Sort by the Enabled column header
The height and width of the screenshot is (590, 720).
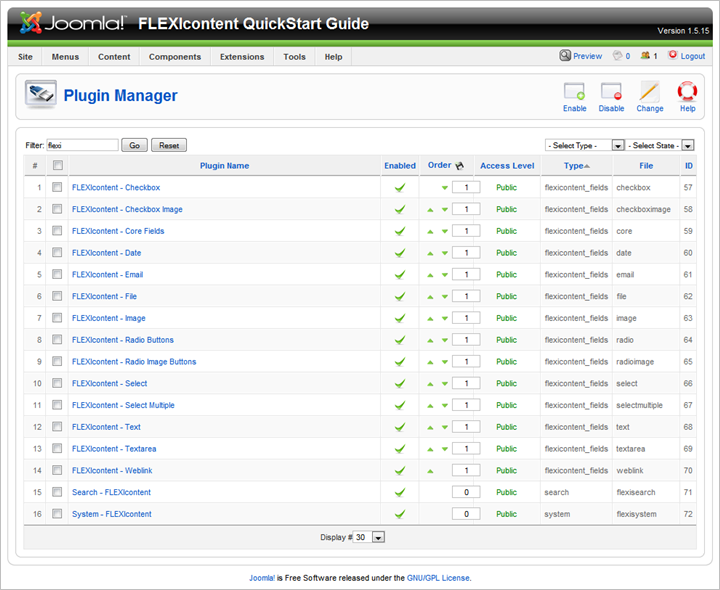tap(400, 166)
